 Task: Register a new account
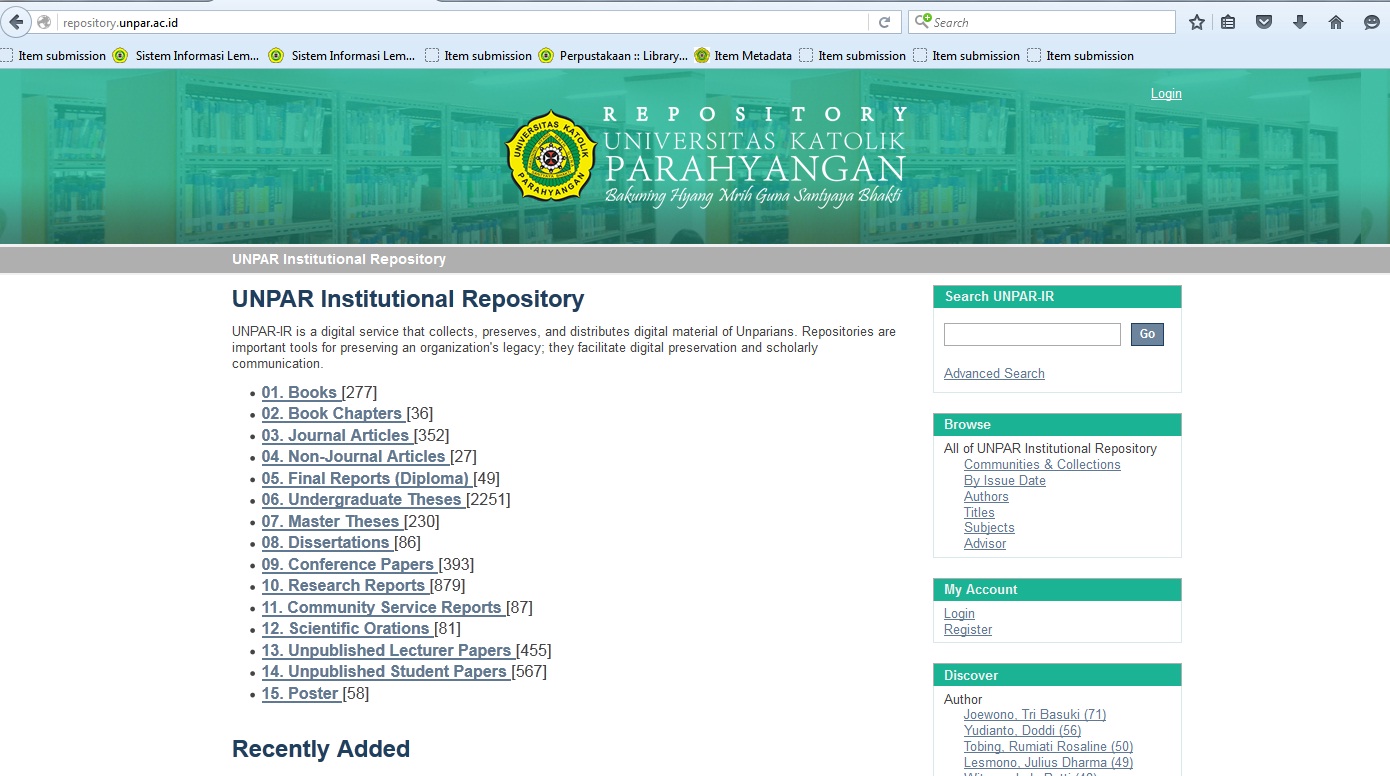coord(967,629)
